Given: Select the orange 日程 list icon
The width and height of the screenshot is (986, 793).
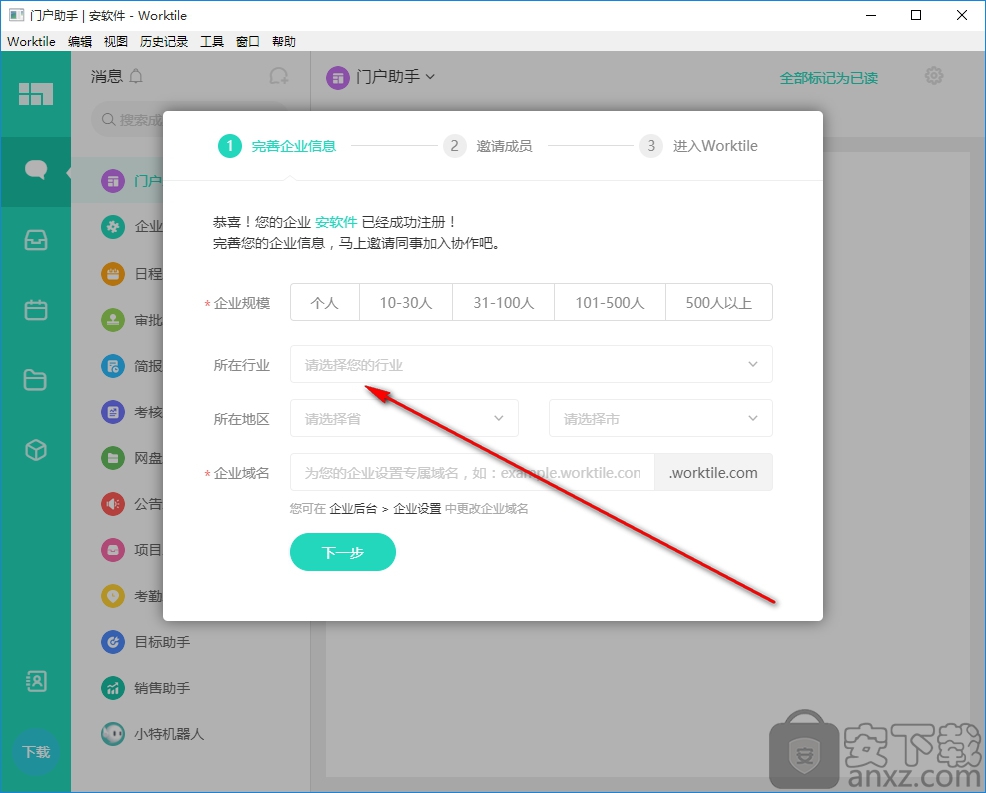Looking at the screenshot, I should click(x=113, y=274).
